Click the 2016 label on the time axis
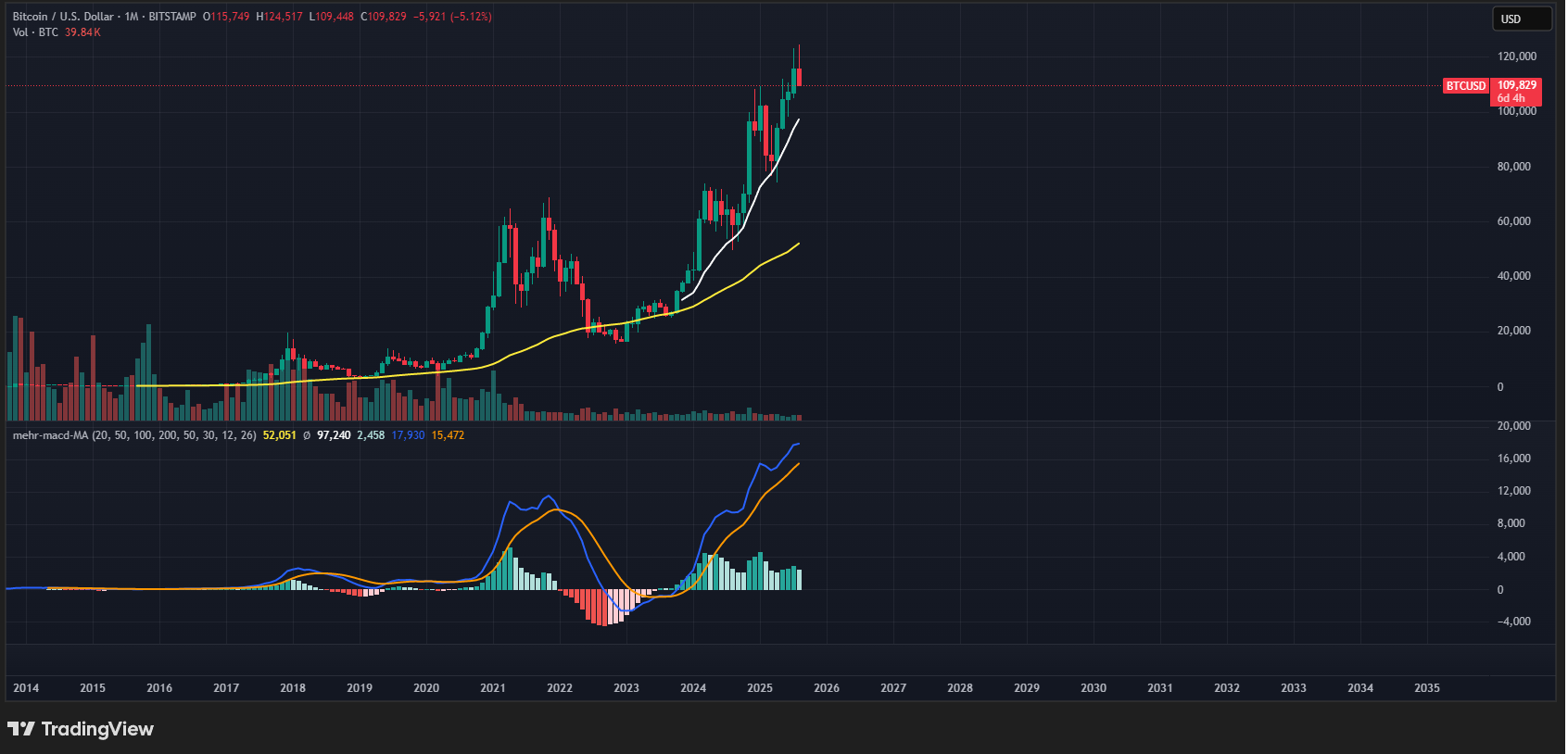 coord(159,688)
